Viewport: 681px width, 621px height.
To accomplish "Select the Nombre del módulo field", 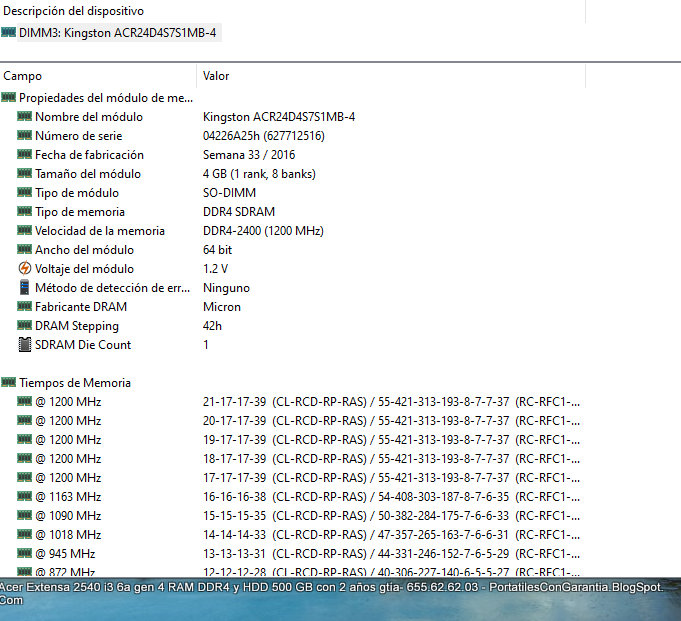I will (x=89, y=117).
